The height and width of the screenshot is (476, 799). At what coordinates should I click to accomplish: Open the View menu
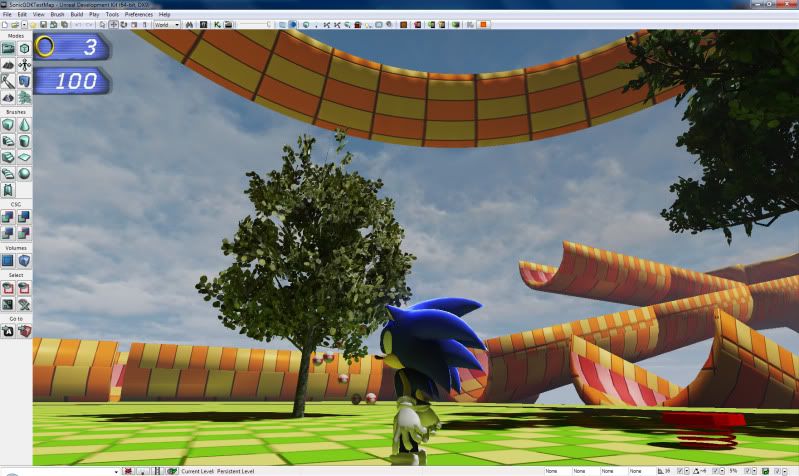click(x=38, y=14)
